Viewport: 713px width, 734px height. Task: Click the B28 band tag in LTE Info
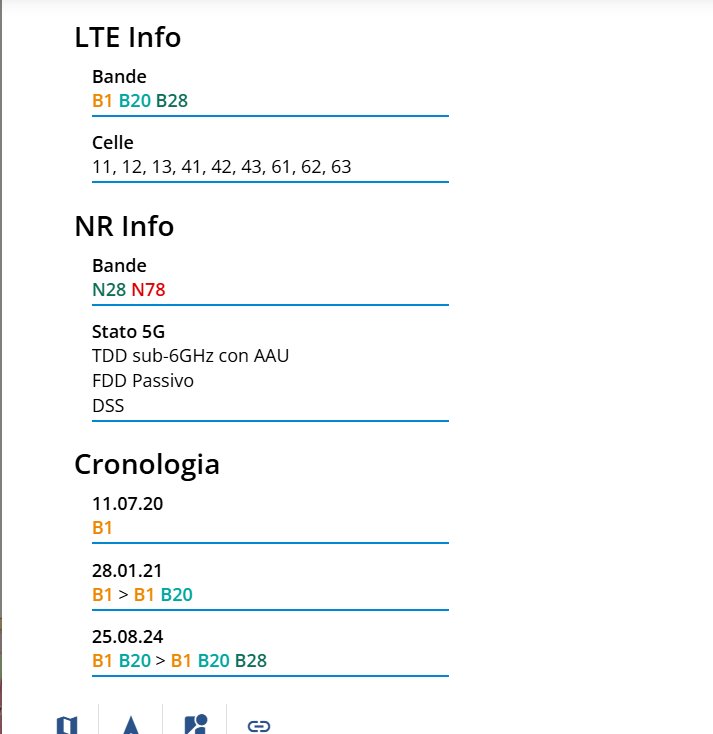[x=172, y=100]
